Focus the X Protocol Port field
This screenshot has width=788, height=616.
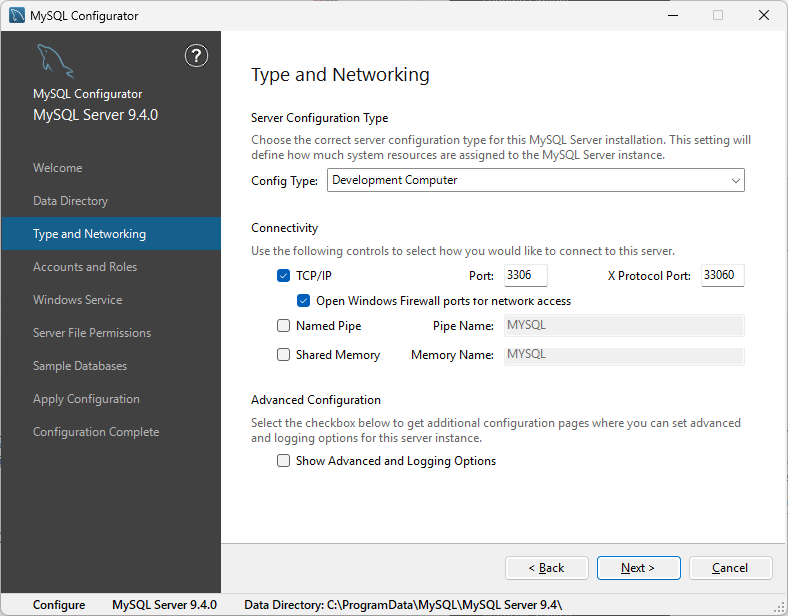click(722, 275)
